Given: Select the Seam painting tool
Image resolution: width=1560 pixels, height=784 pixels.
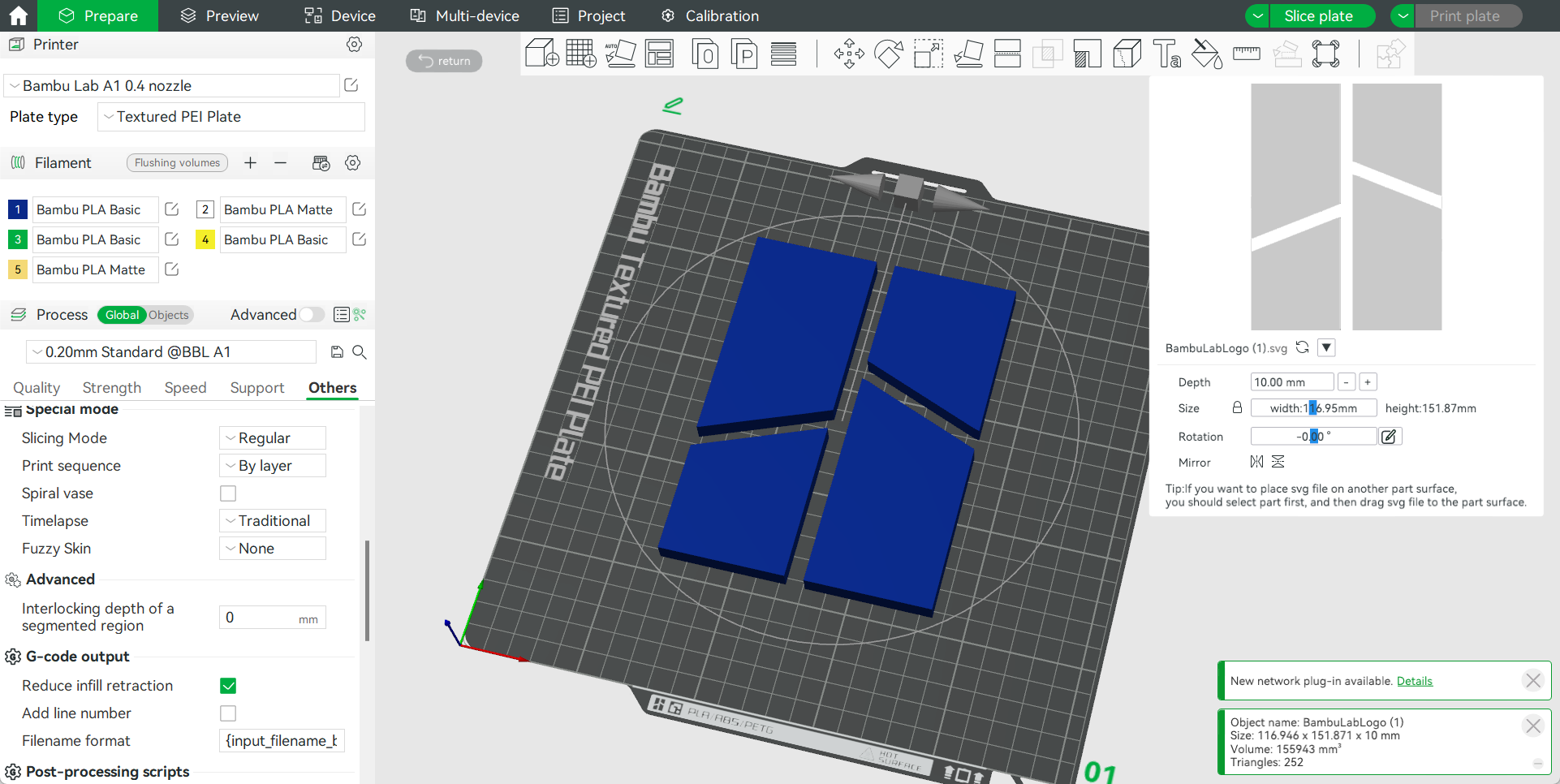Looking at the screenshot, I should point(1127,54).
